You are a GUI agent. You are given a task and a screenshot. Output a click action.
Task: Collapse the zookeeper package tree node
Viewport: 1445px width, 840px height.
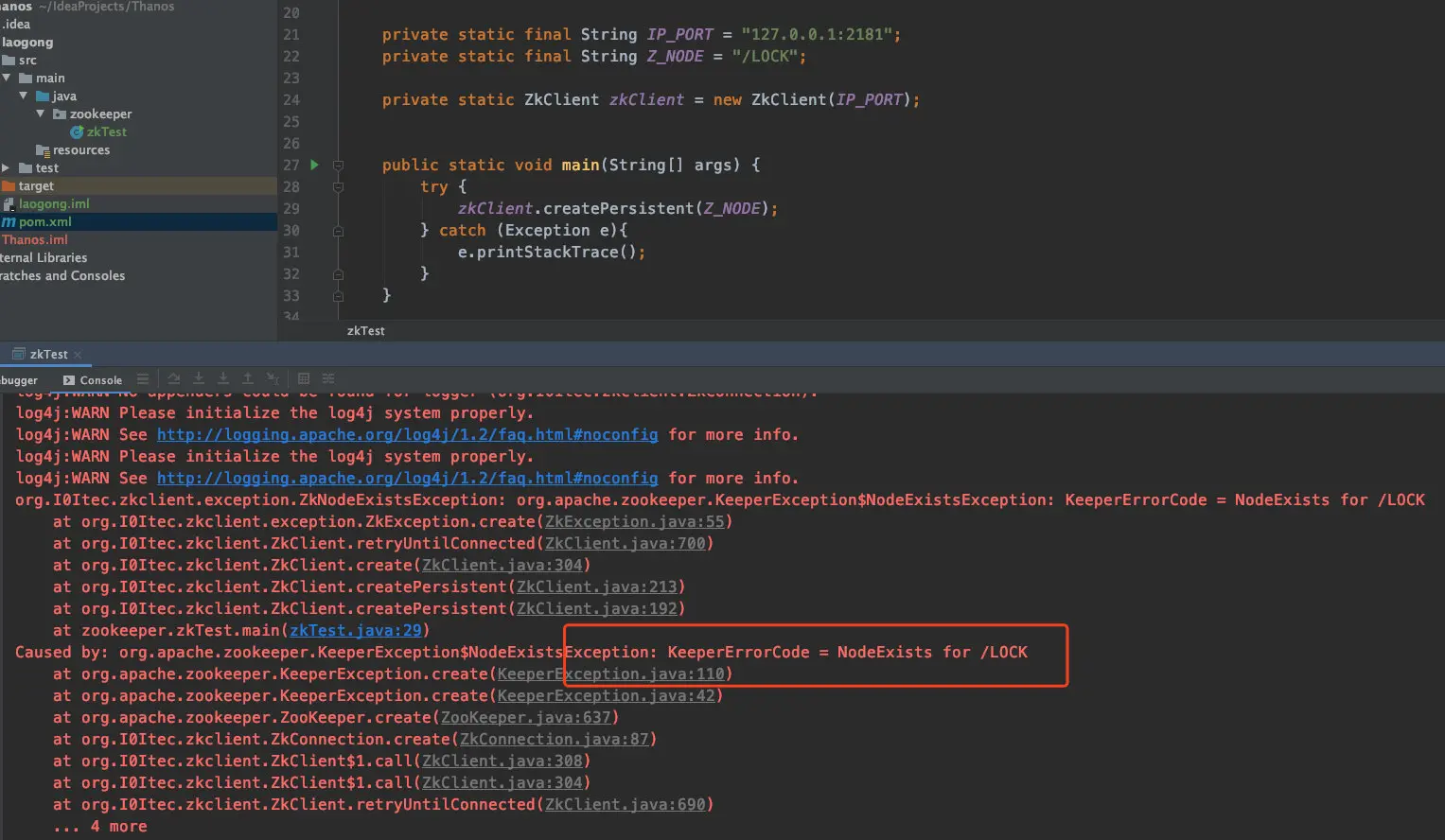[41, 114]
